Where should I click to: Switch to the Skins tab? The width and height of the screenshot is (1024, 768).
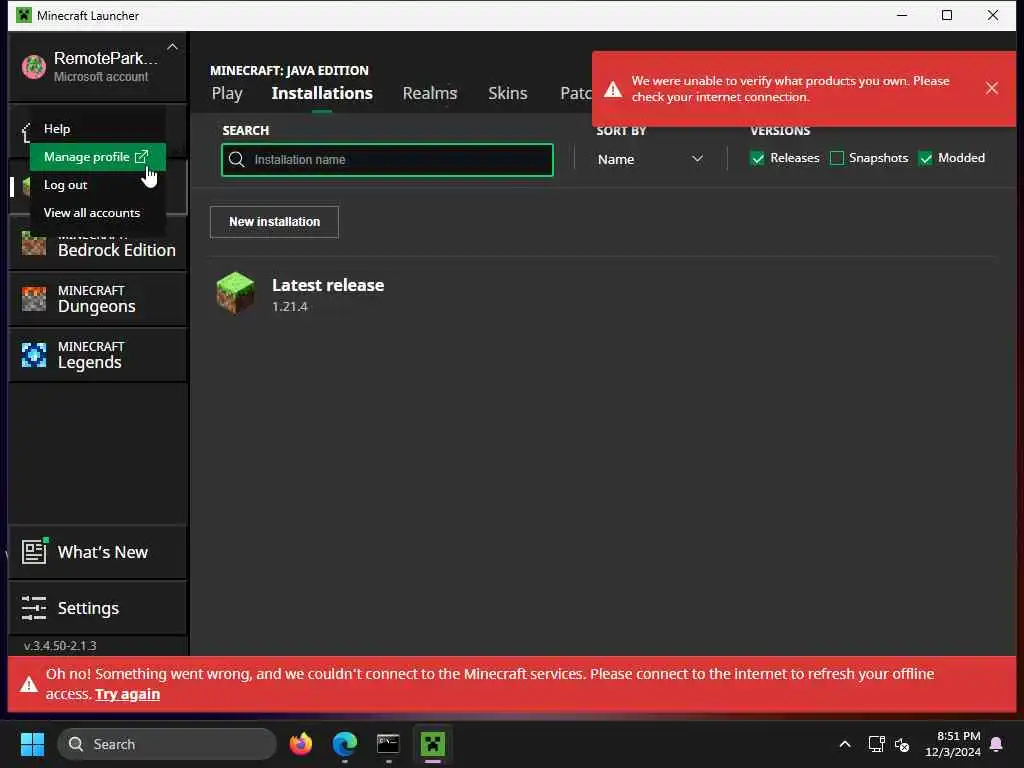[x=507, y=93]
